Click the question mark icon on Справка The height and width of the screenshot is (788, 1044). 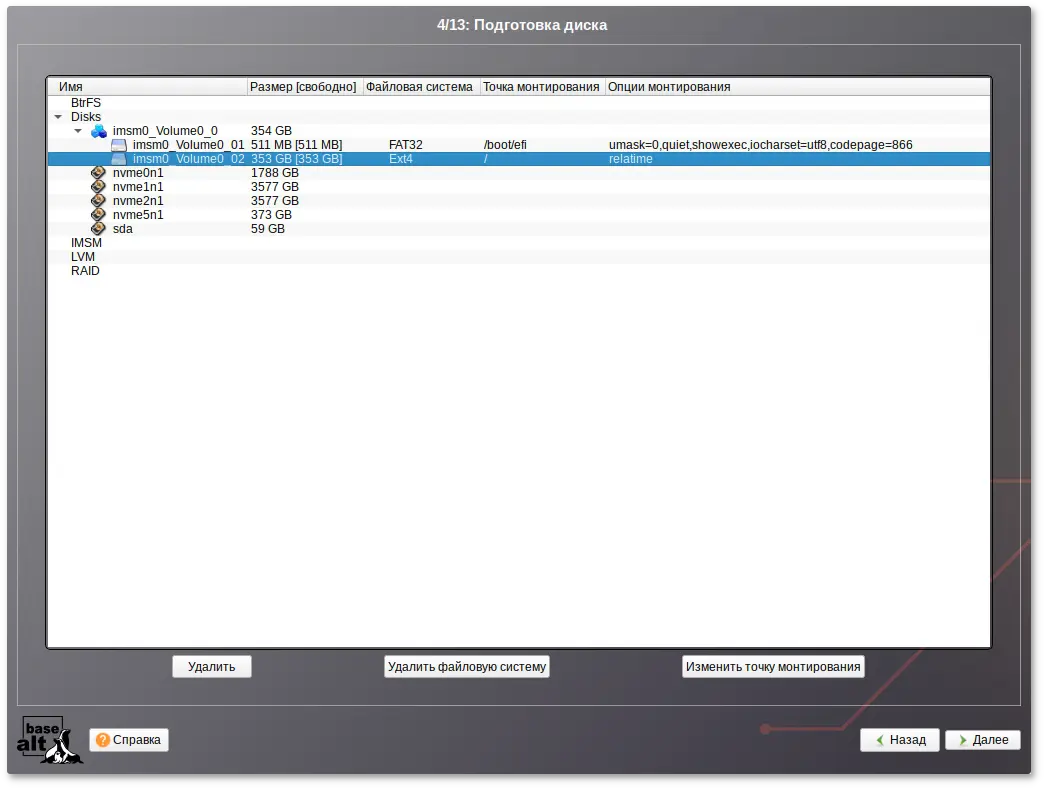click(103, 740)
